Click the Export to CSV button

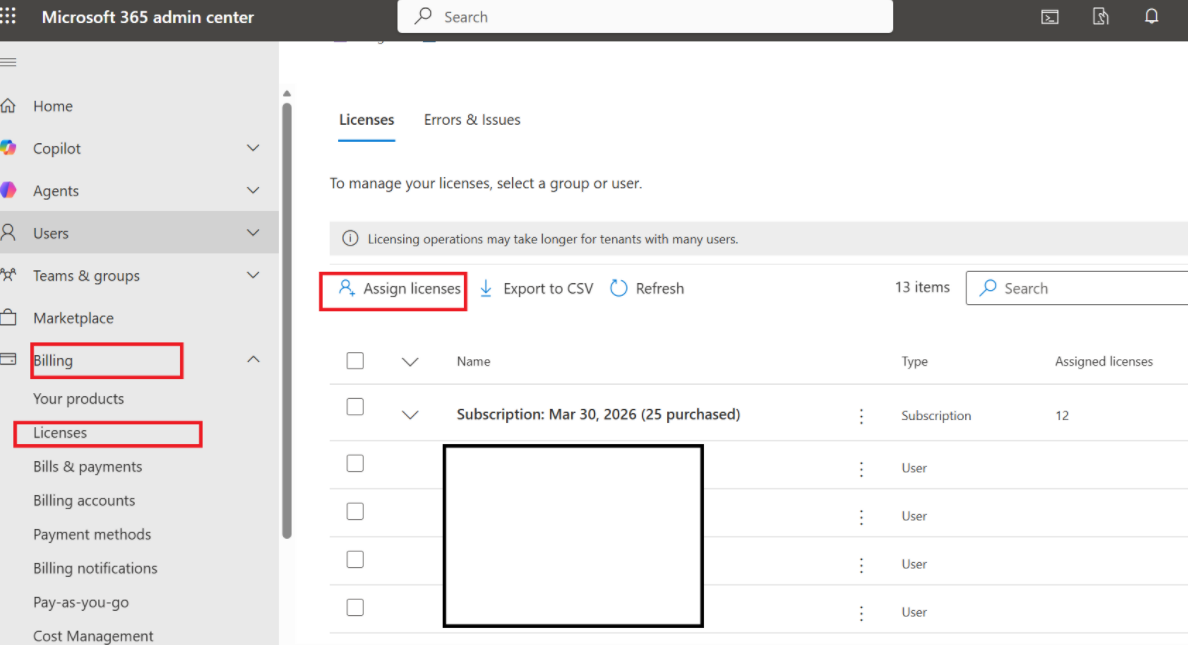(x=536, y=288)
